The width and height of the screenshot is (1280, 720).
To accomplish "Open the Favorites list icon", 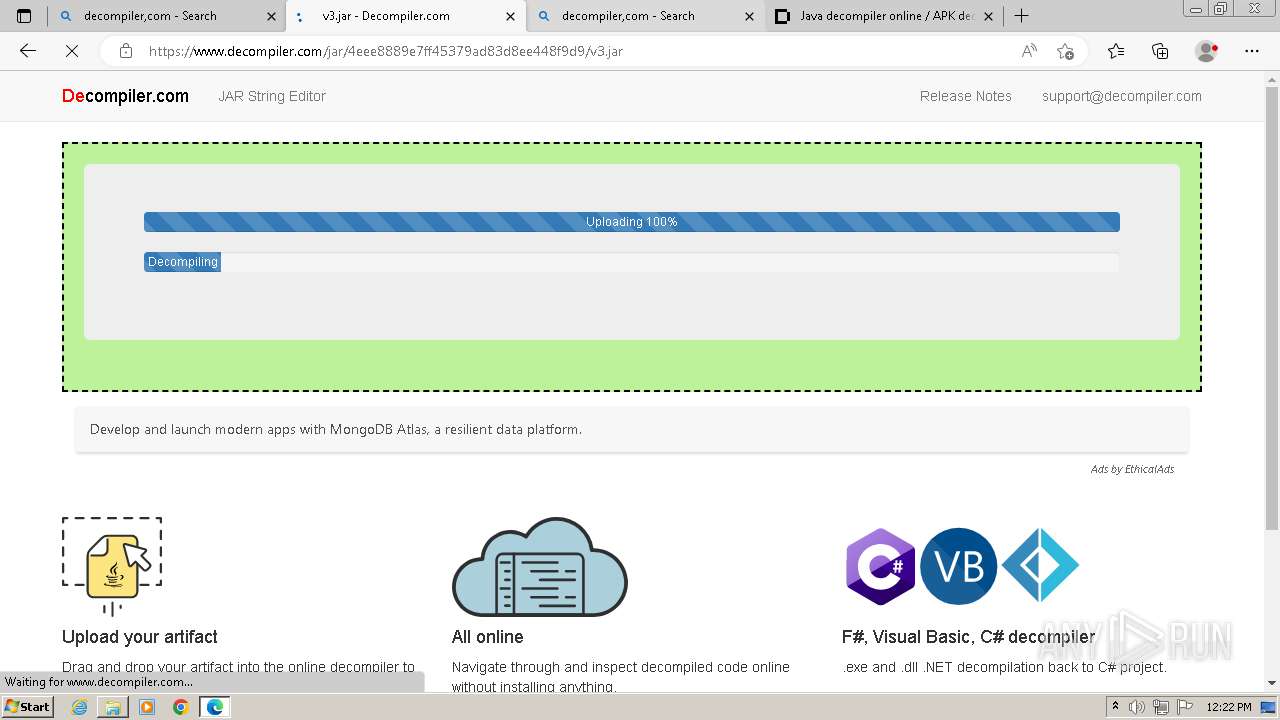I will point(1116,51).
